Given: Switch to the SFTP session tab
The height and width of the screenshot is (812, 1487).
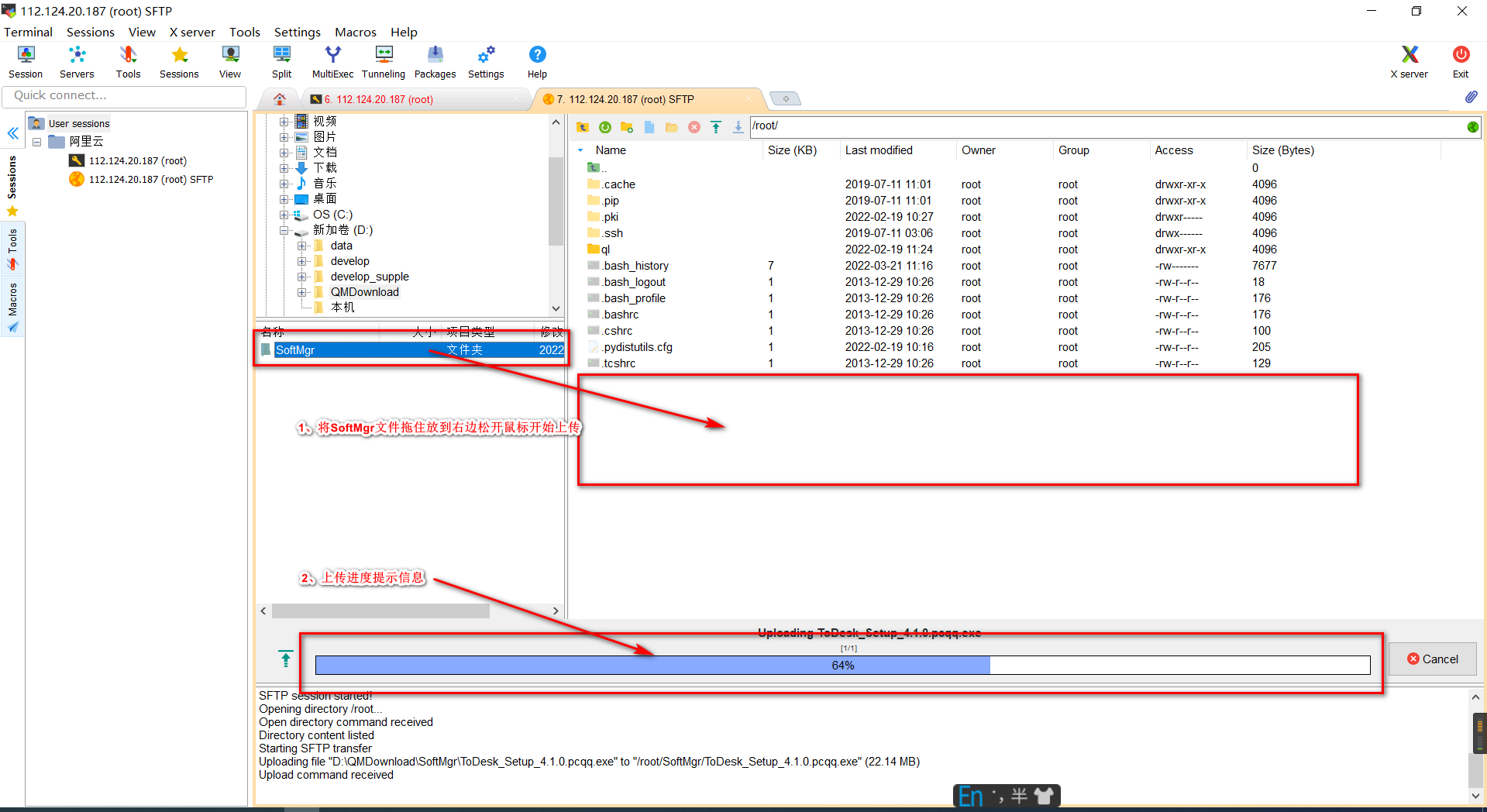Looking at the screenshot, I should [620, 99].
